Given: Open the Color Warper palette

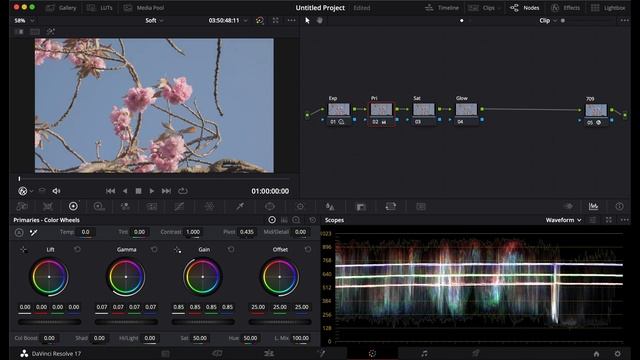Looking at the screenshot, I should point(209,207).
